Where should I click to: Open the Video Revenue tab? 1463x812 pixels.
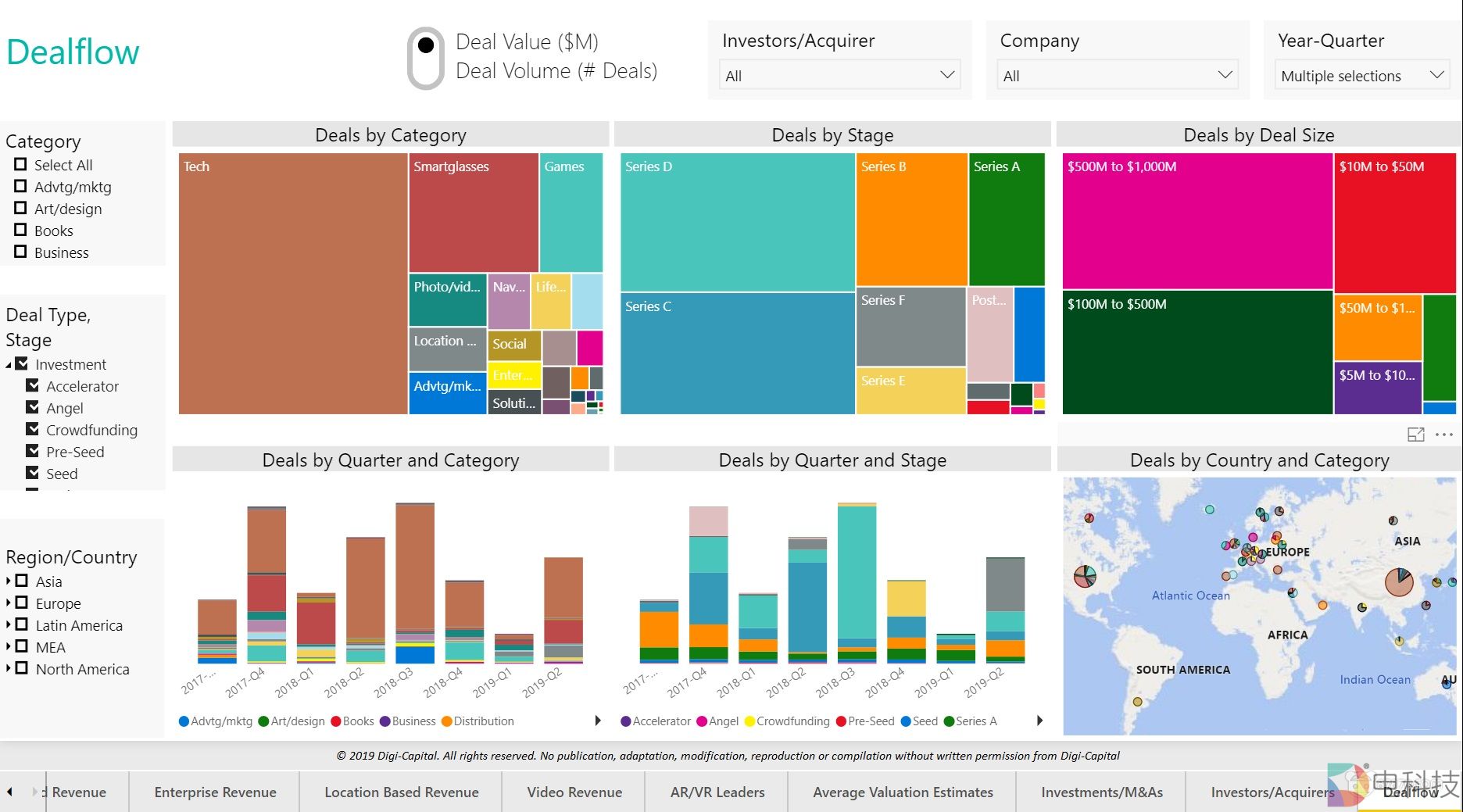(574, 792)
